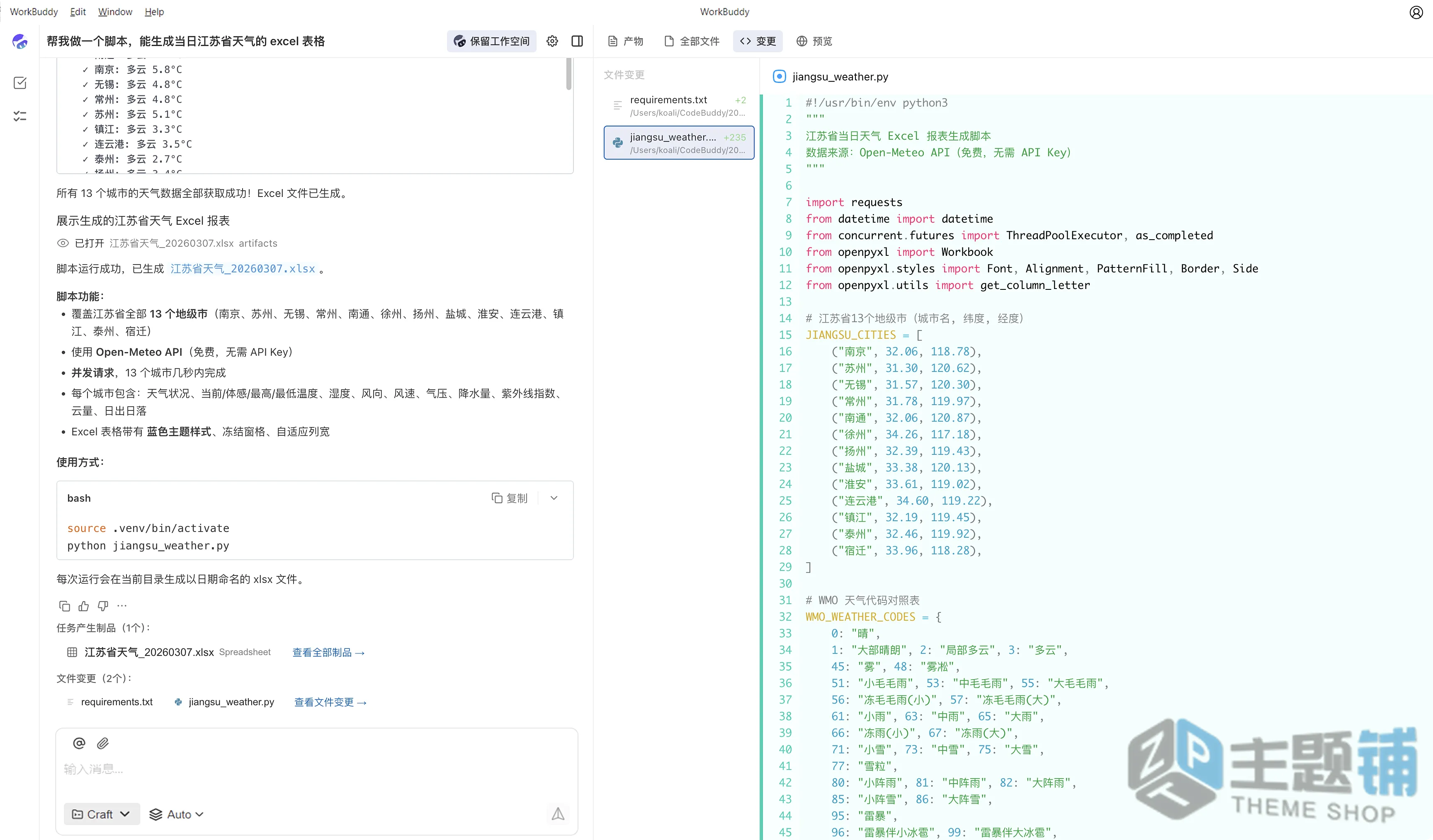
Task: Click the Python file icon of jiangsu_weather.py change entry
Action: (617, 143)
